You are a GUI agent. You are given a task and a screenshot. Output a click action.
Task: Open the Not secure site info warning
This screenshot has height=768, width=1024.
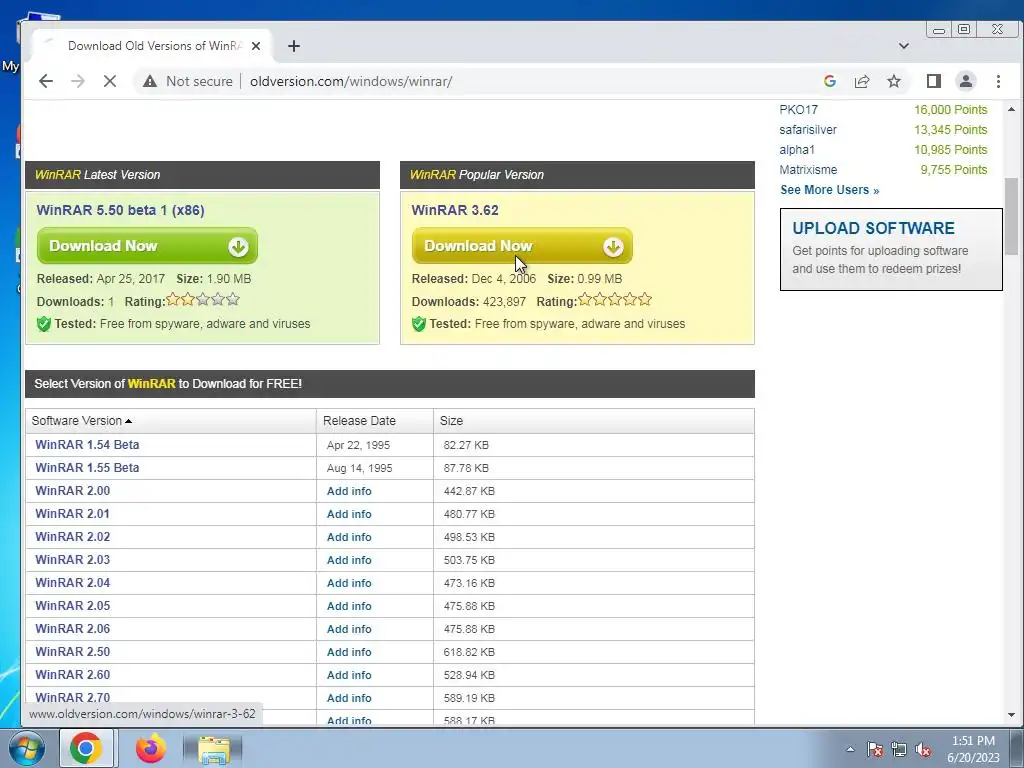[188, 81]
